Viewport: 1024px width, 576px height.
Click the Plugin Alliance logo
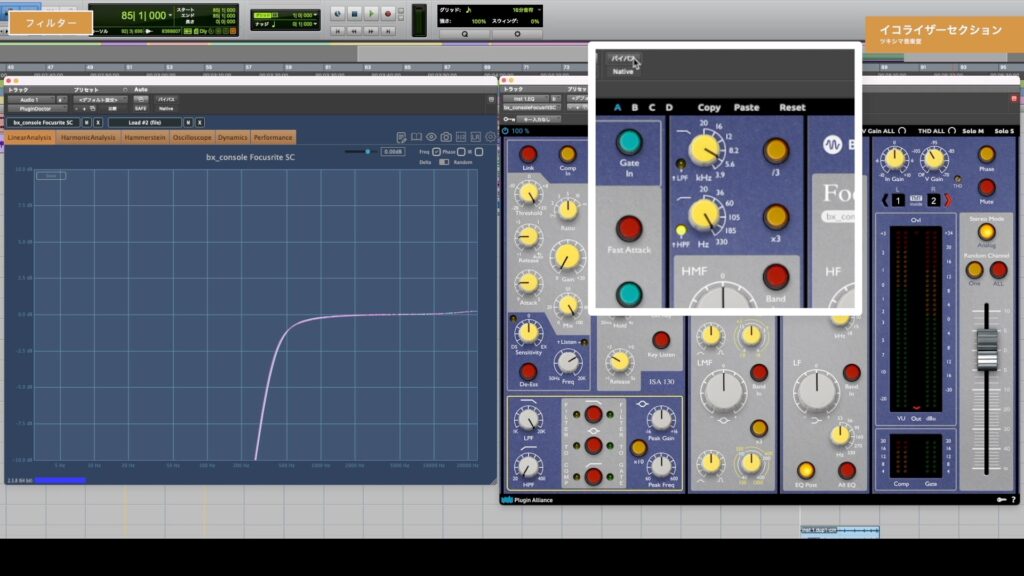pos(527,500)
